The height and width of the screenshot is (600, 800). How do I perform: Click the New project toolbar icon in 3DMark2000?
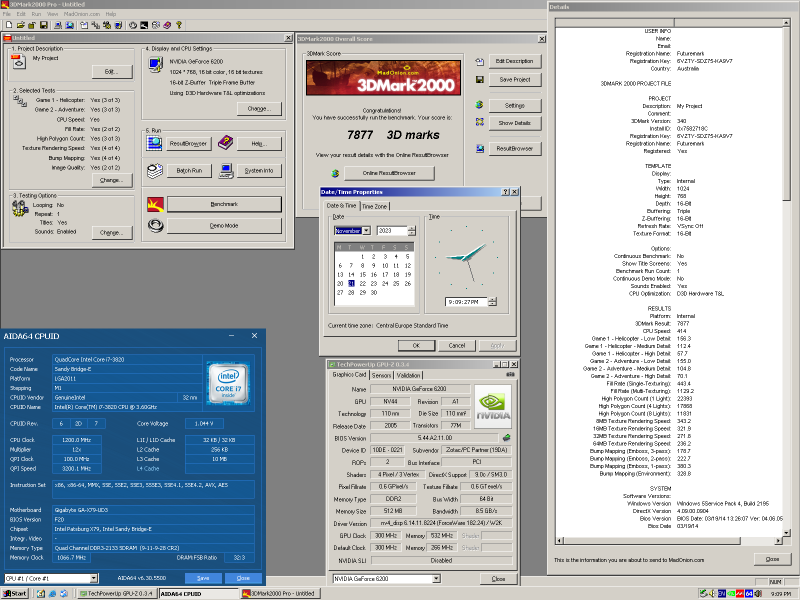[9, 25]
